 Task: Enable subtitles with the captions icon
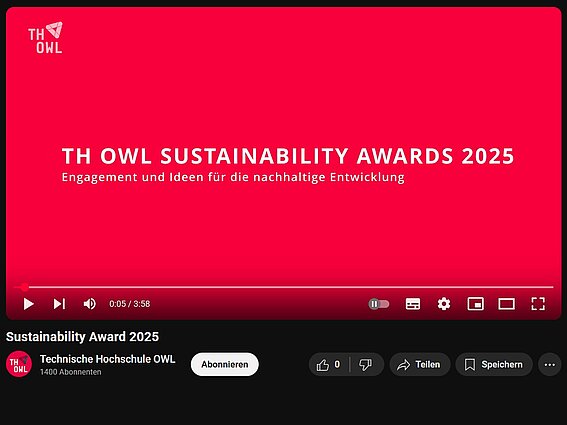413,304
